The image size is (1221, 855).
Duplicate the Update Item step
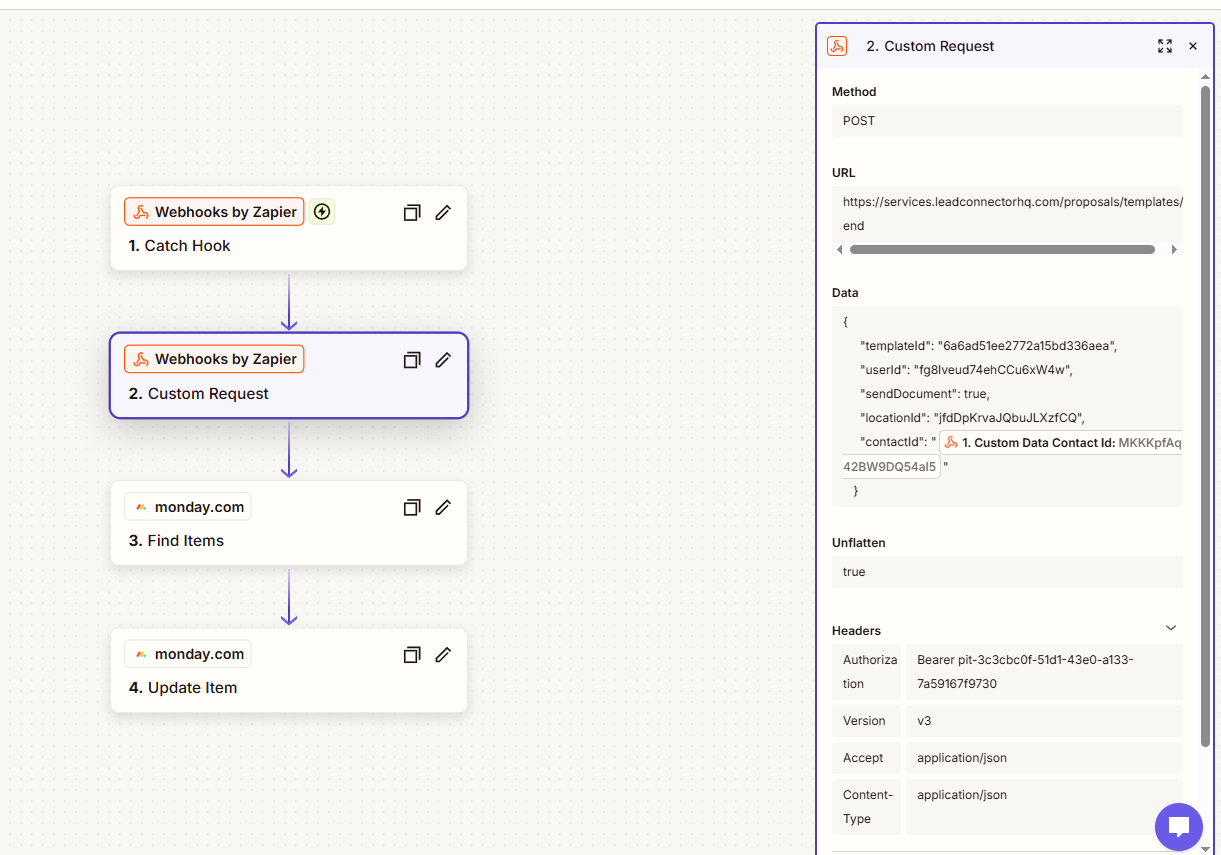412,655
